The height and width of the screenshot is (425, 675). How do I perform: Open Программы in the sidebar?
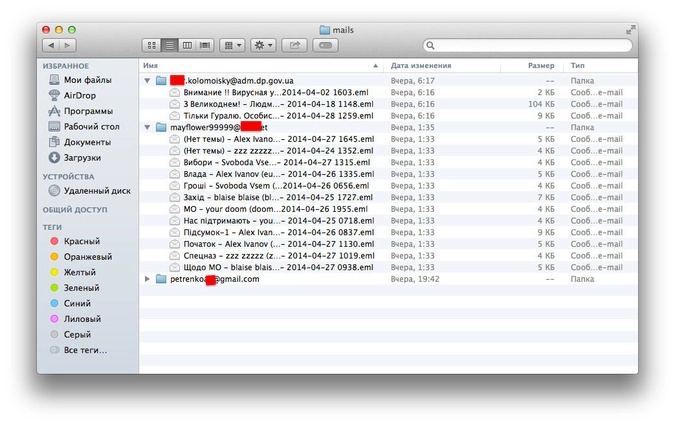[x=87, y=111]
